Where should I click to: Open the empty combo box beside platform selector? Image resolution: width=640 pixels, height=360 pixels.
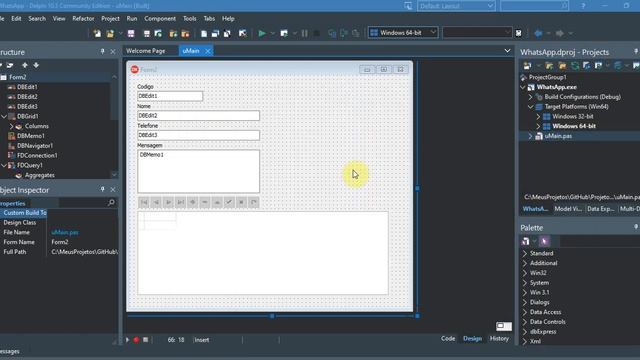(x=477, y=33)
